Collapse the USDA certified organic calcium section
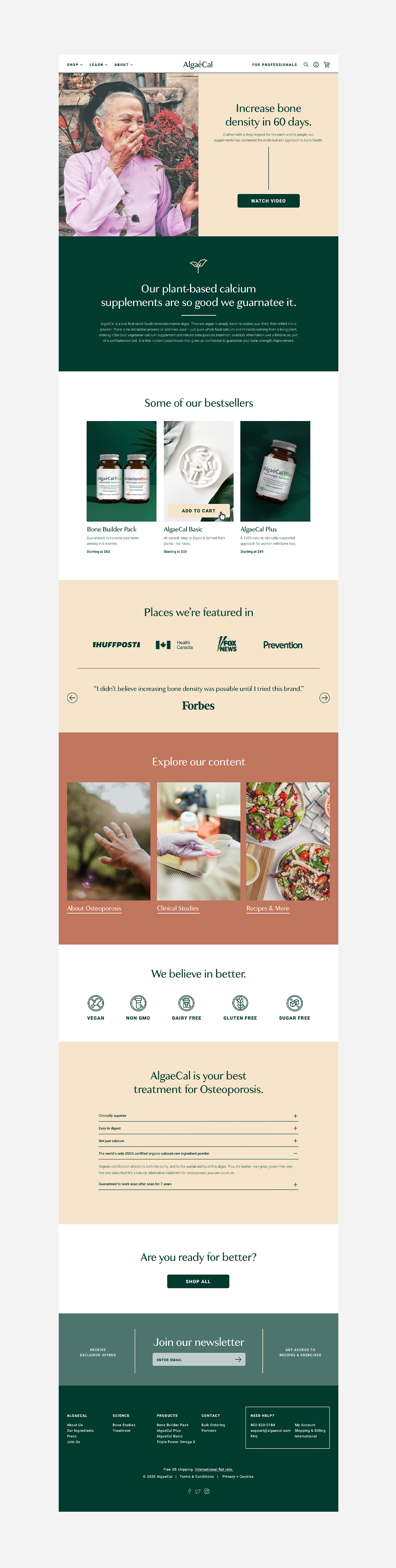The height and width of the screenshot is (1568, 396). click(198, 1153)
